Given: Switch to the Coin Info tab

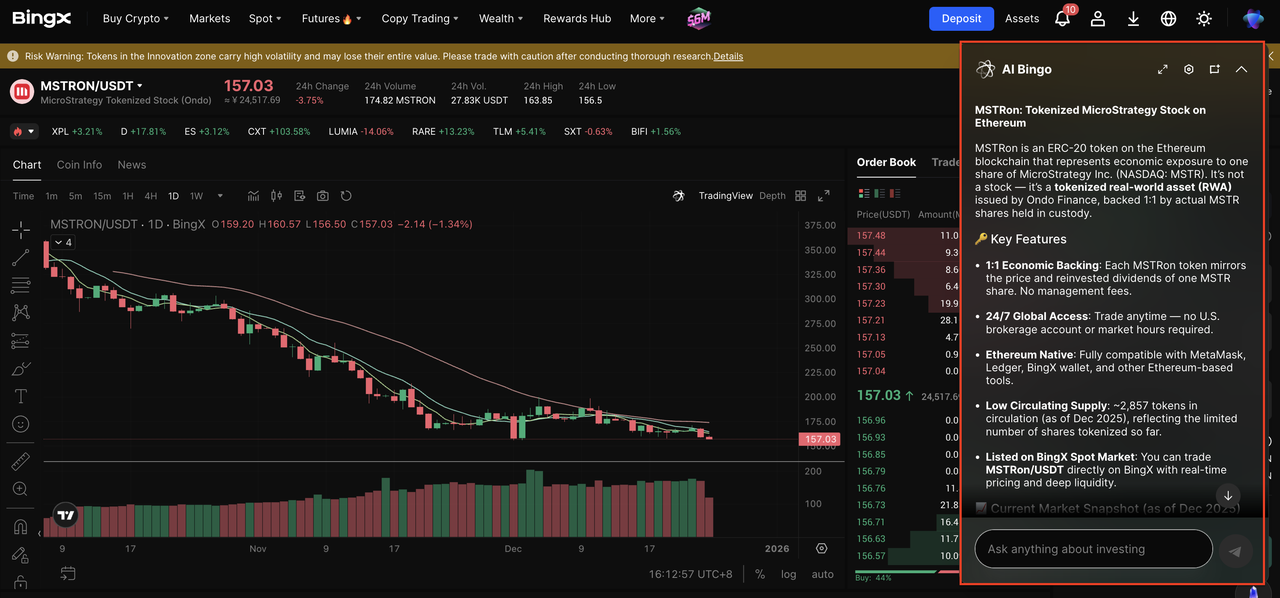Looking at the screenshot, I should 79,165.
